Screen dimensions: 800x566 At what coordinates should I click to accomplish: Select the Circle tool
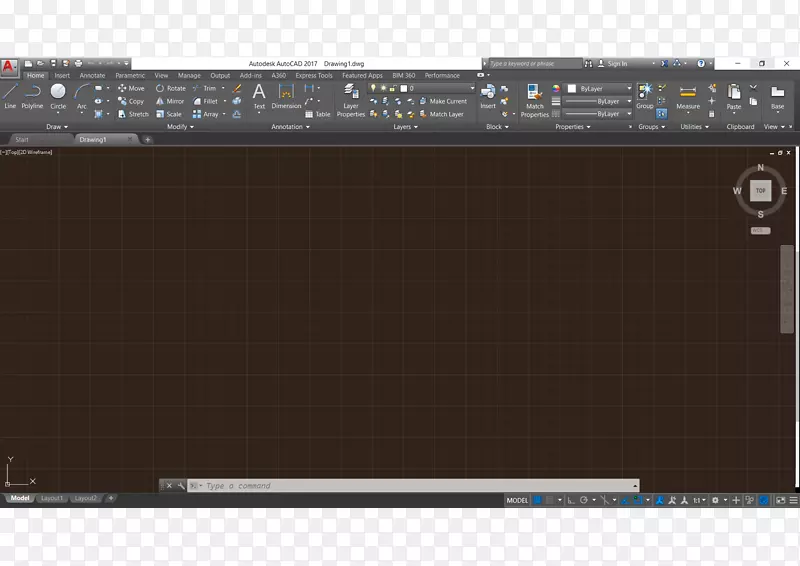[58, 96]
